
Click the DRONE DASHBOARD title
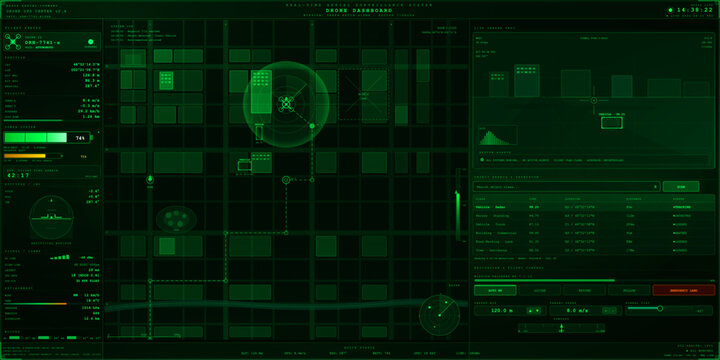[x=359, y=10]
